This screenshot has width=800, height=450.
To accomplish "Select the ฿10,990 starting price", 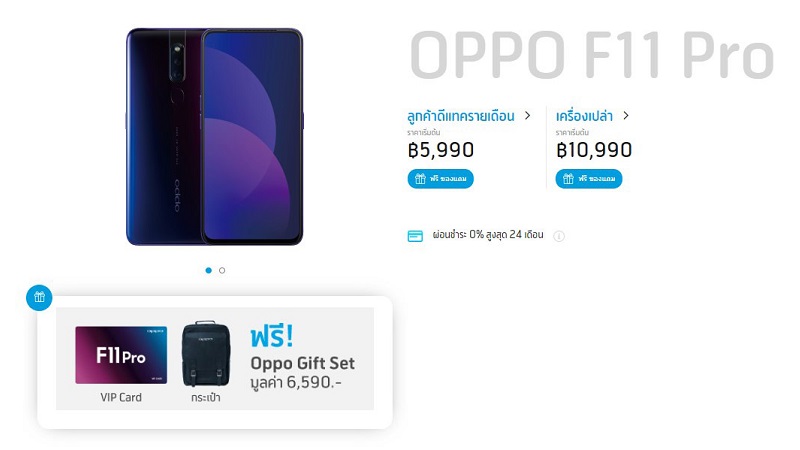I will pyautogui.click(x=594, y=150).
